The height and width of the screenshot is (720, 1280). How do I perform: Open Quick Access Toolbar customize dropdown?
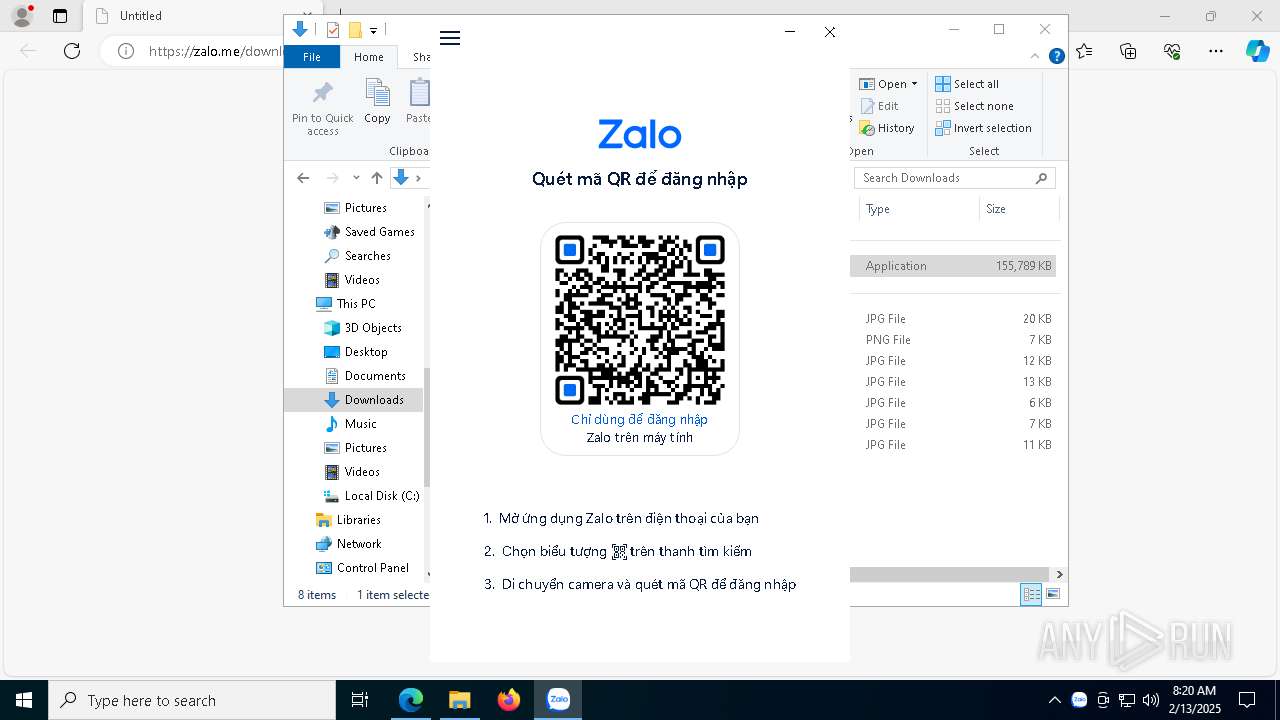coord(373,30)
